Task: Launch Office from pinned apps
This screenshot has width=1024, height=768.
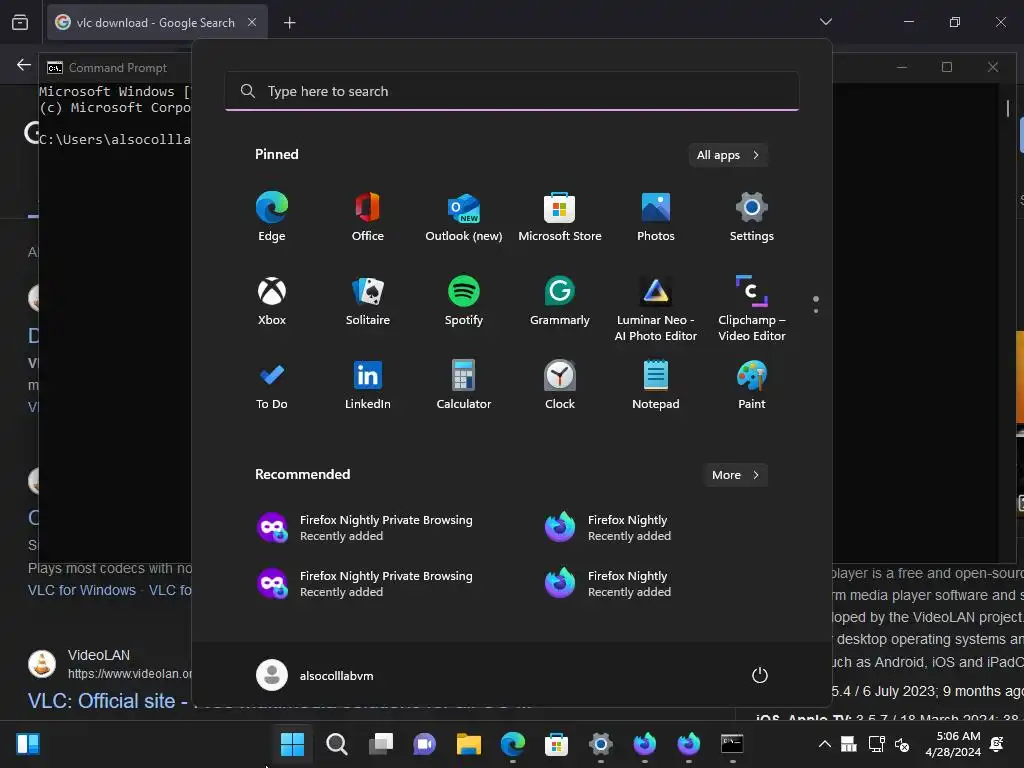Action: click(368, 217)
